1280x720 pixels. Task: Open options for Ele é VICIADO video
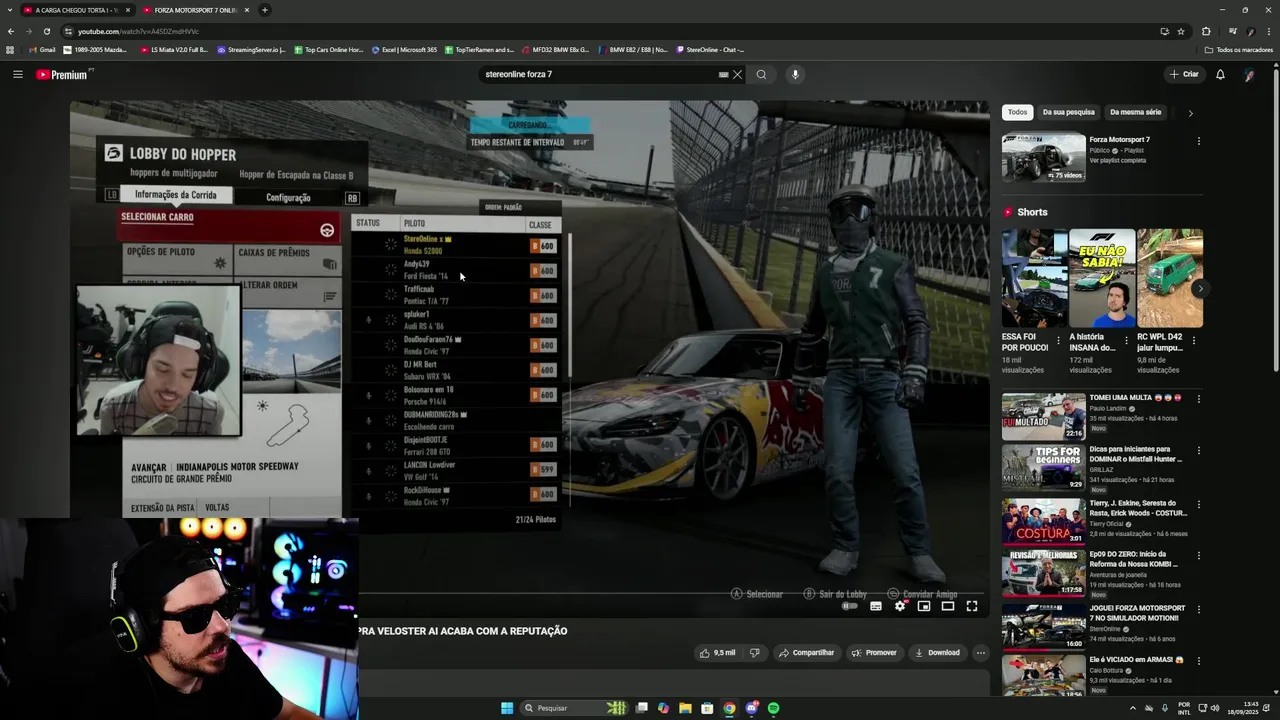click(1198, 661)
